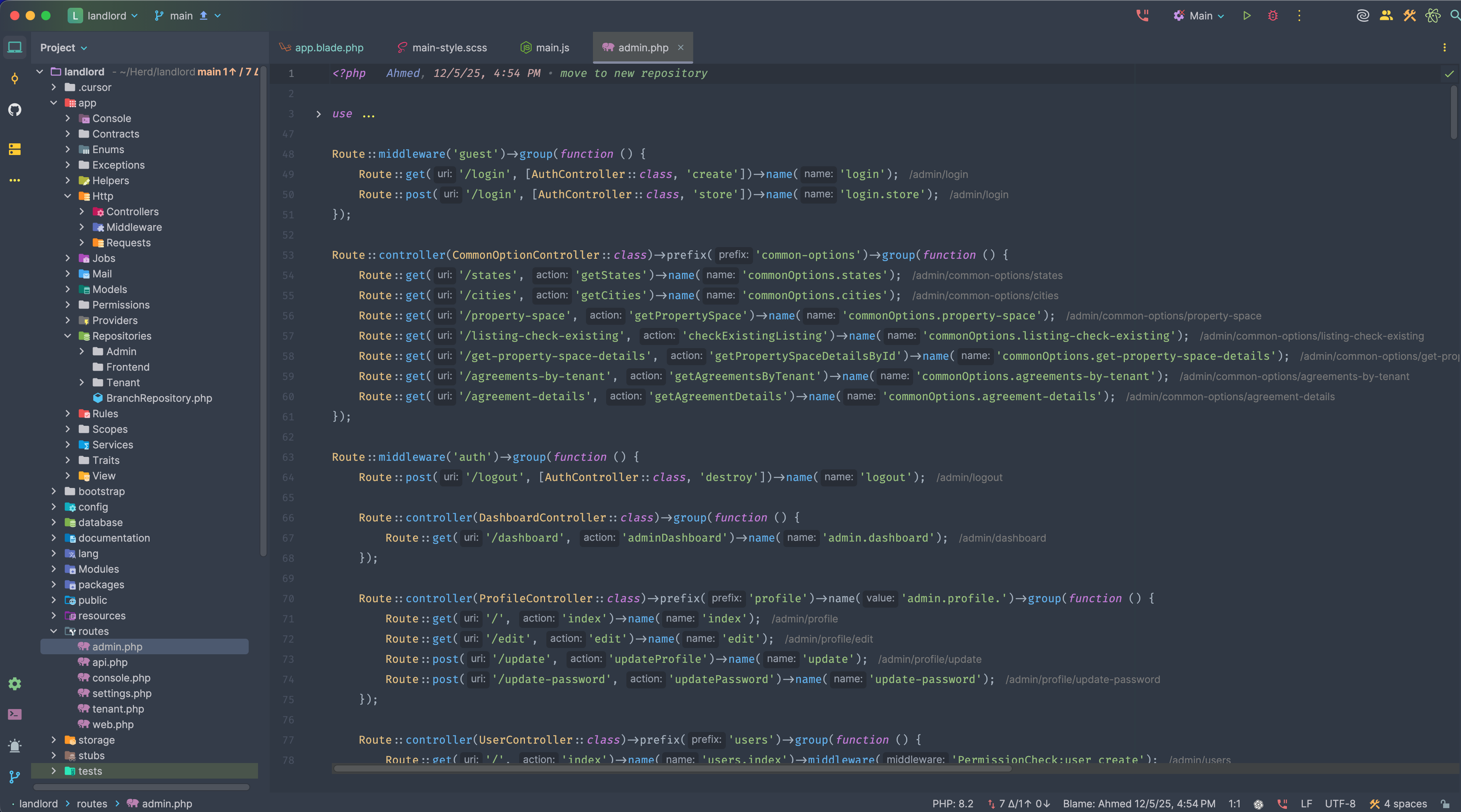Viewport: 1461px width, 812px height.
Task: Close the admin.php editor tab
Action: coord(681,48)
